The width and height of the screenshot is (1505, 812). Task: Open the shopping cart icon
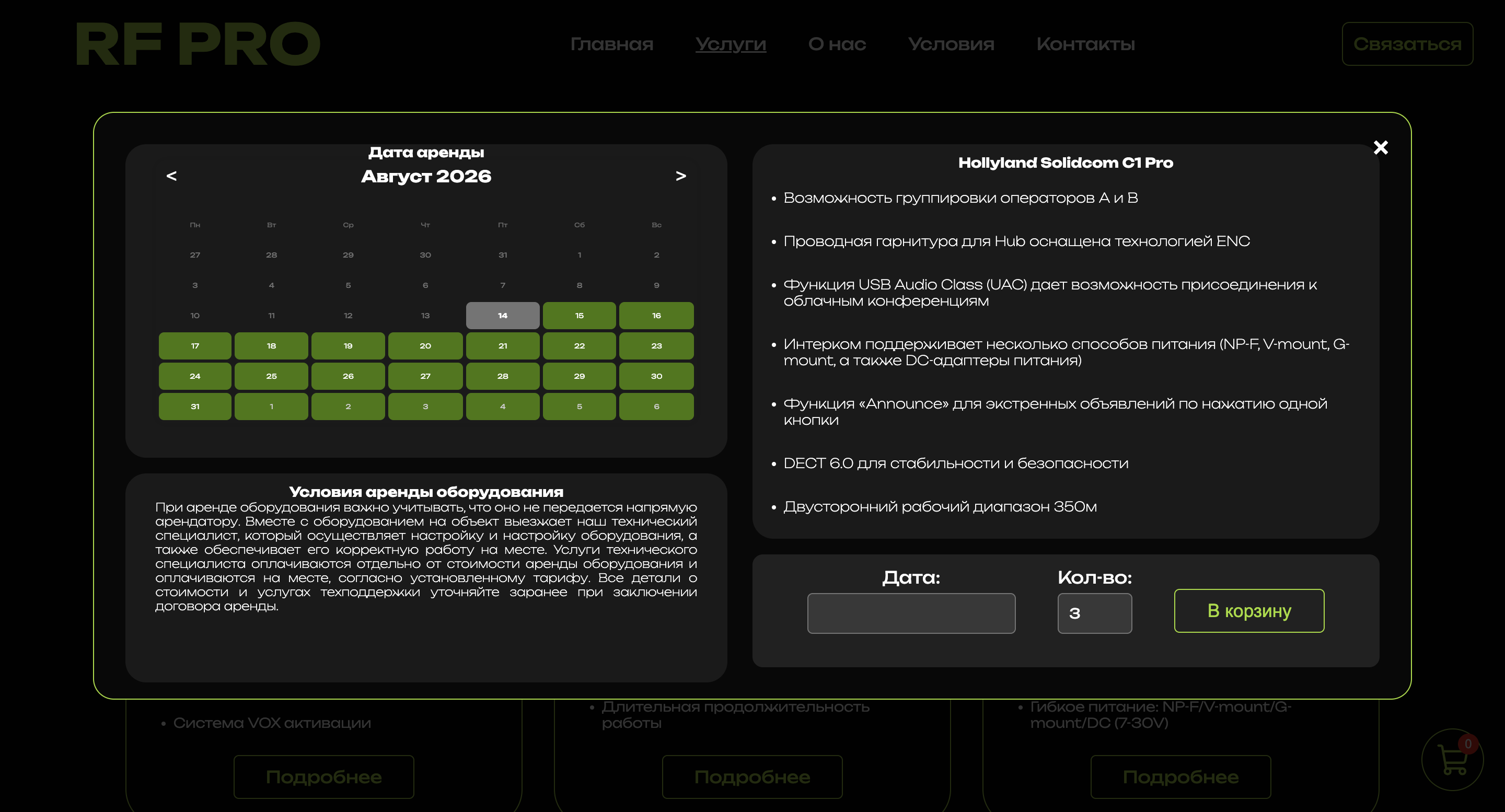[1452, 759]
